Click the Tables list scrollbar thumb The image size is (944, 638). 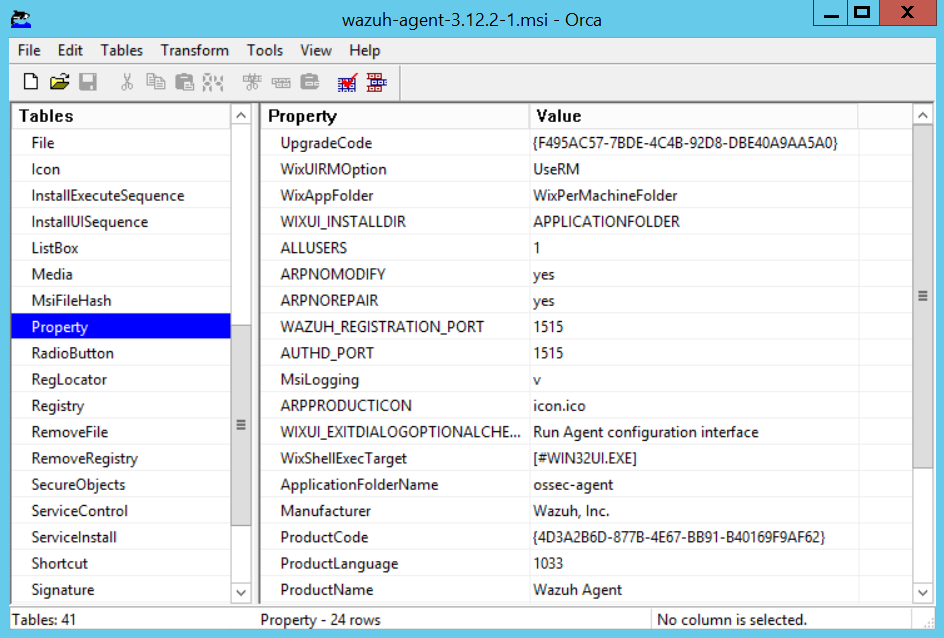point(241,425)
